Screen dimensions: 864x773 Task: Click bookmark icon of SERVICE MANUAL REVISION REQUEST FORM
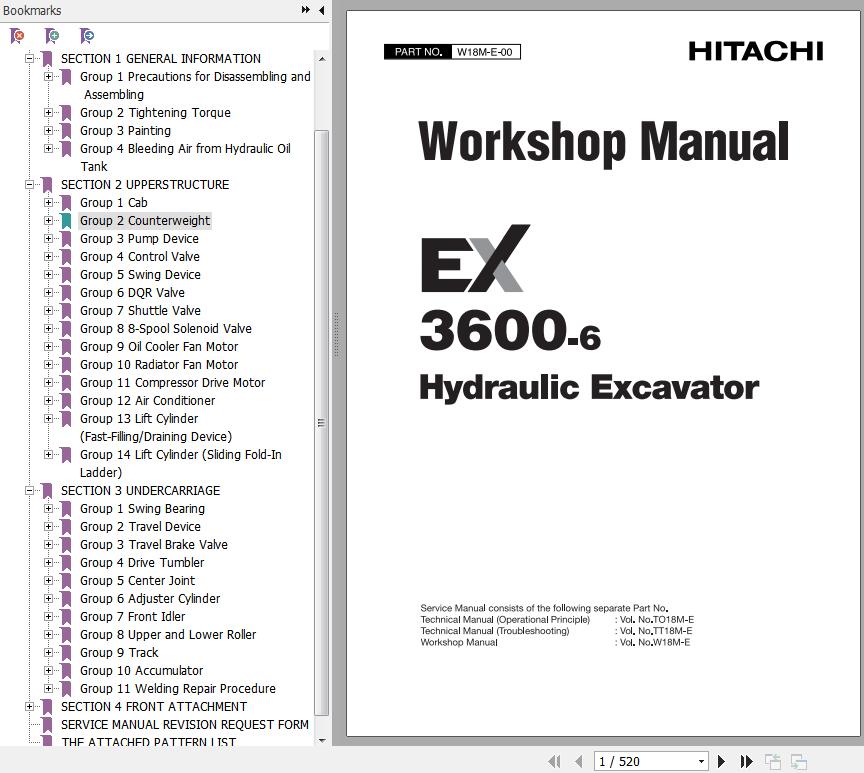point(47,725)
